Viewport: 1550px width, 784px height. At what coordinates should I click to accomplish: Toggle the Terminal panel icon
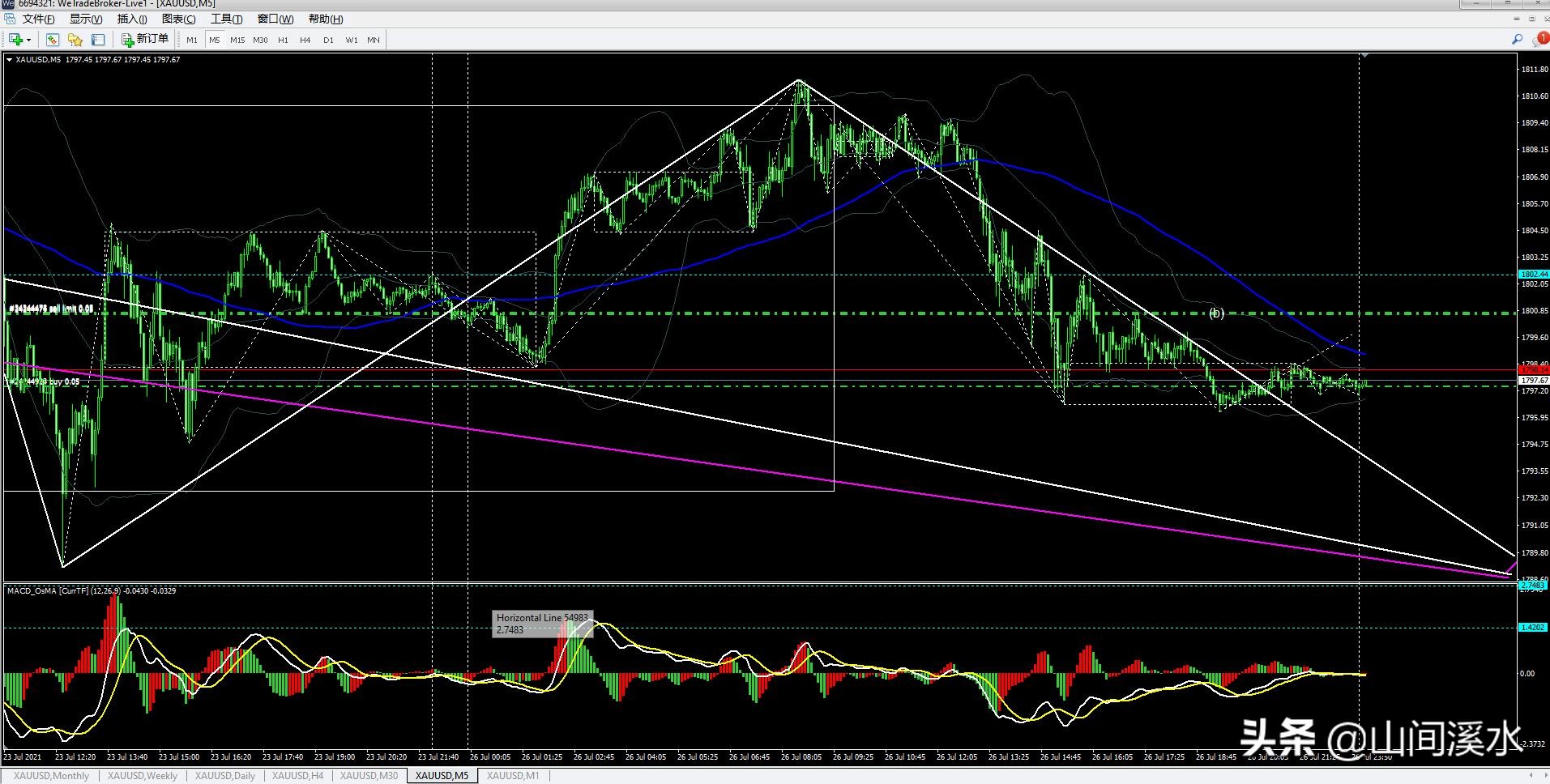[x=98, y=40]
